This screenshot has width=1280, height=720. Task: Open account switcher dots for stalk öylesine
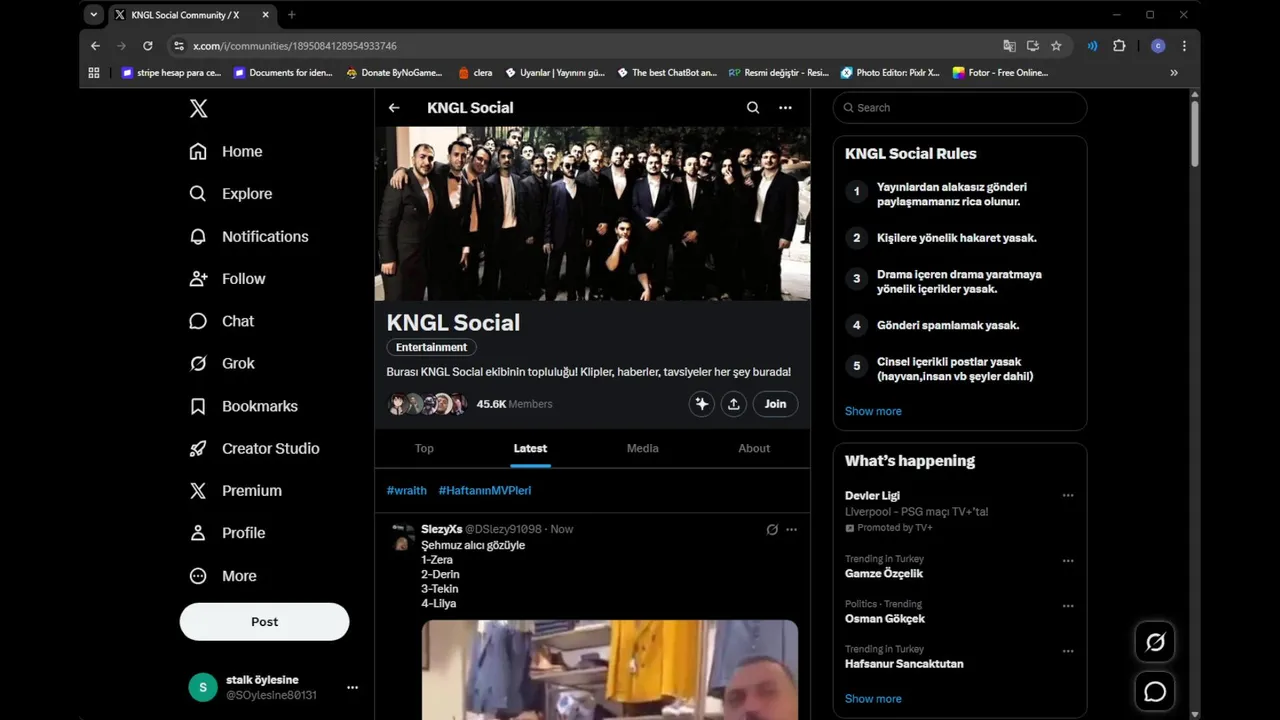point(352,687)
